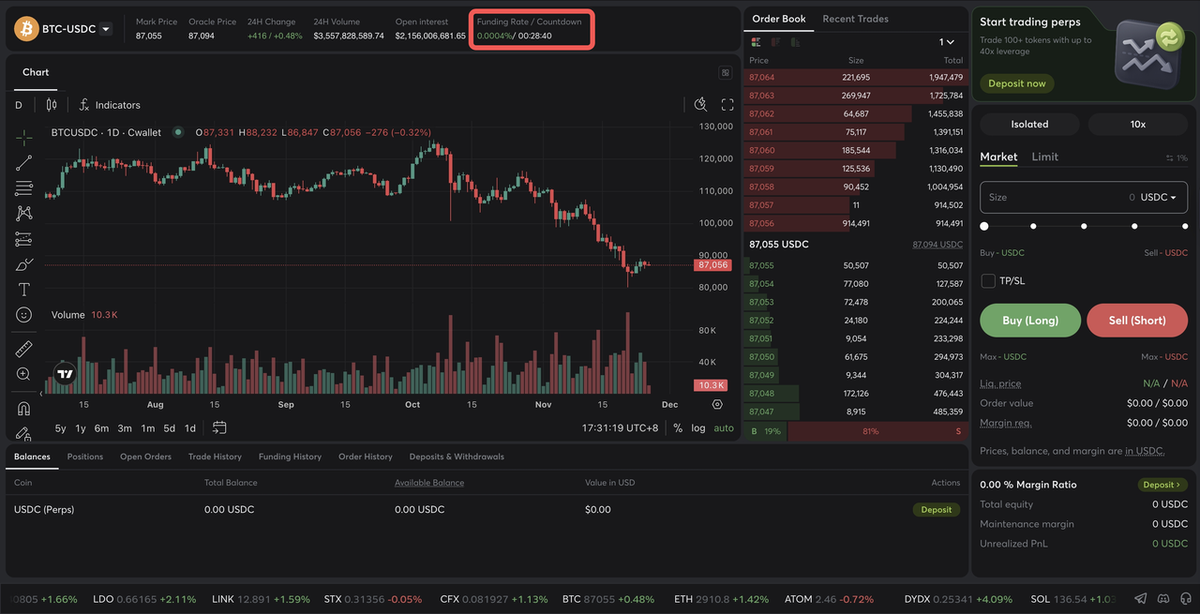The width and height of the screenshot is (1200, 614).
Task: Toggle Isolated margin mode
Action: click(1029, 124)
